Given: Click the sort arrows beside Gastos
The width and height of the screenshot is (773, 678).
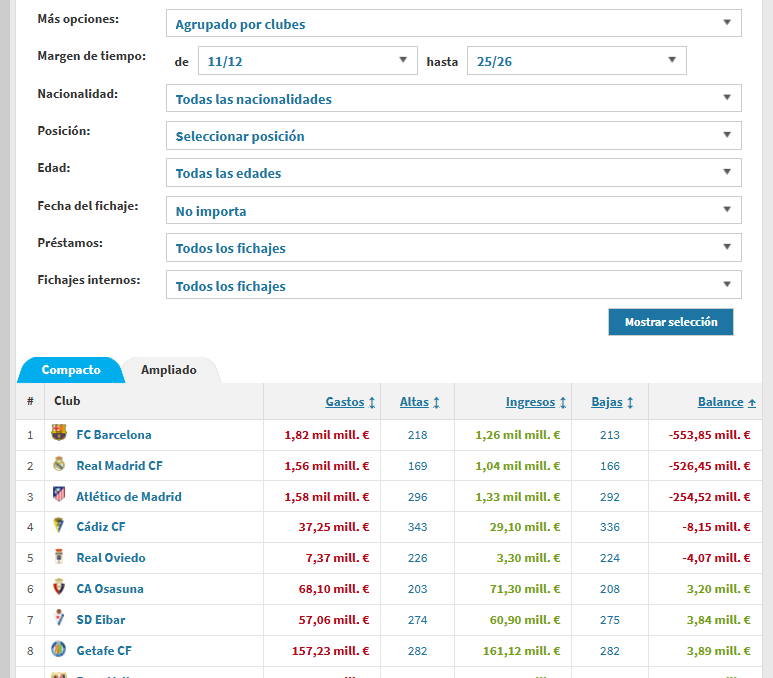Looking at the screenshot, I should click(x=372, y=402).
